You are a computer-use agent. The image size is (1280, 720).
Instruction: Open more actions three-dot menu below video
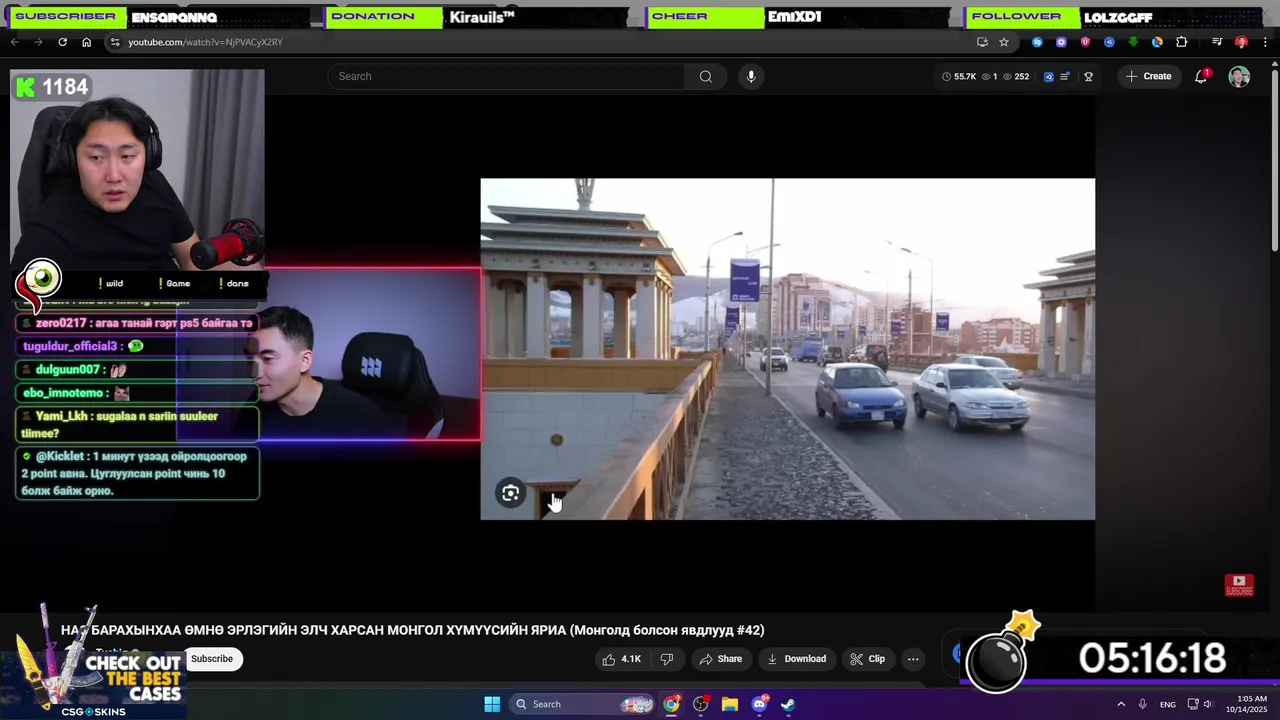coord(913,659)
